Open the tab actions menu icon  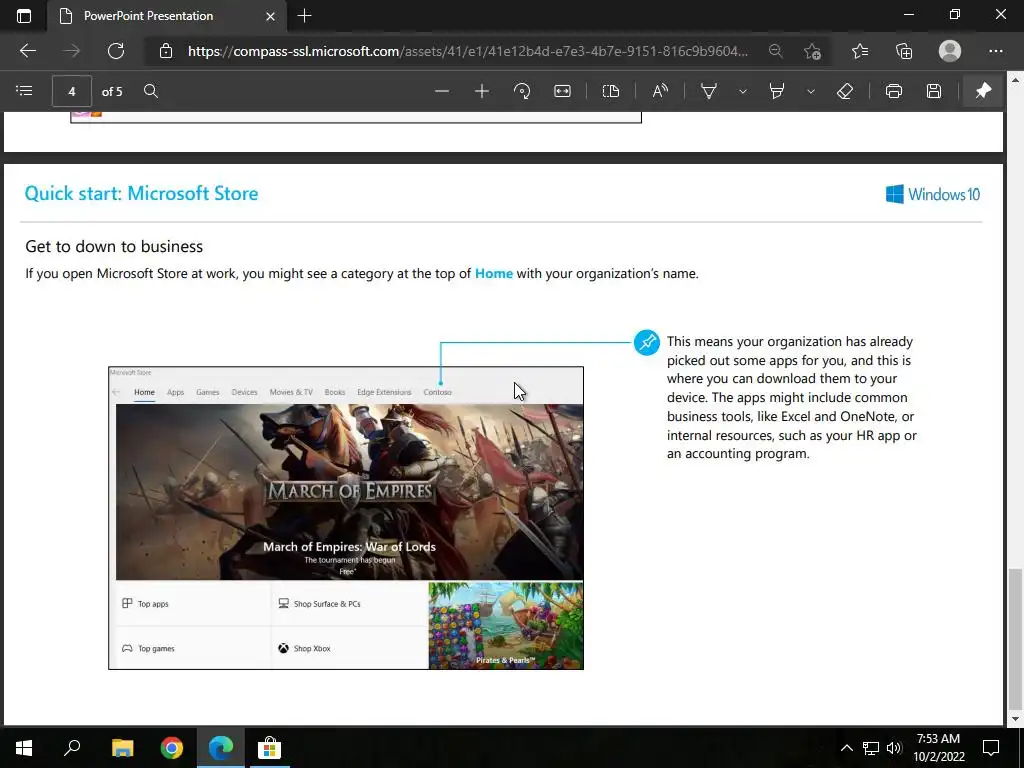(x=24, y=16)
